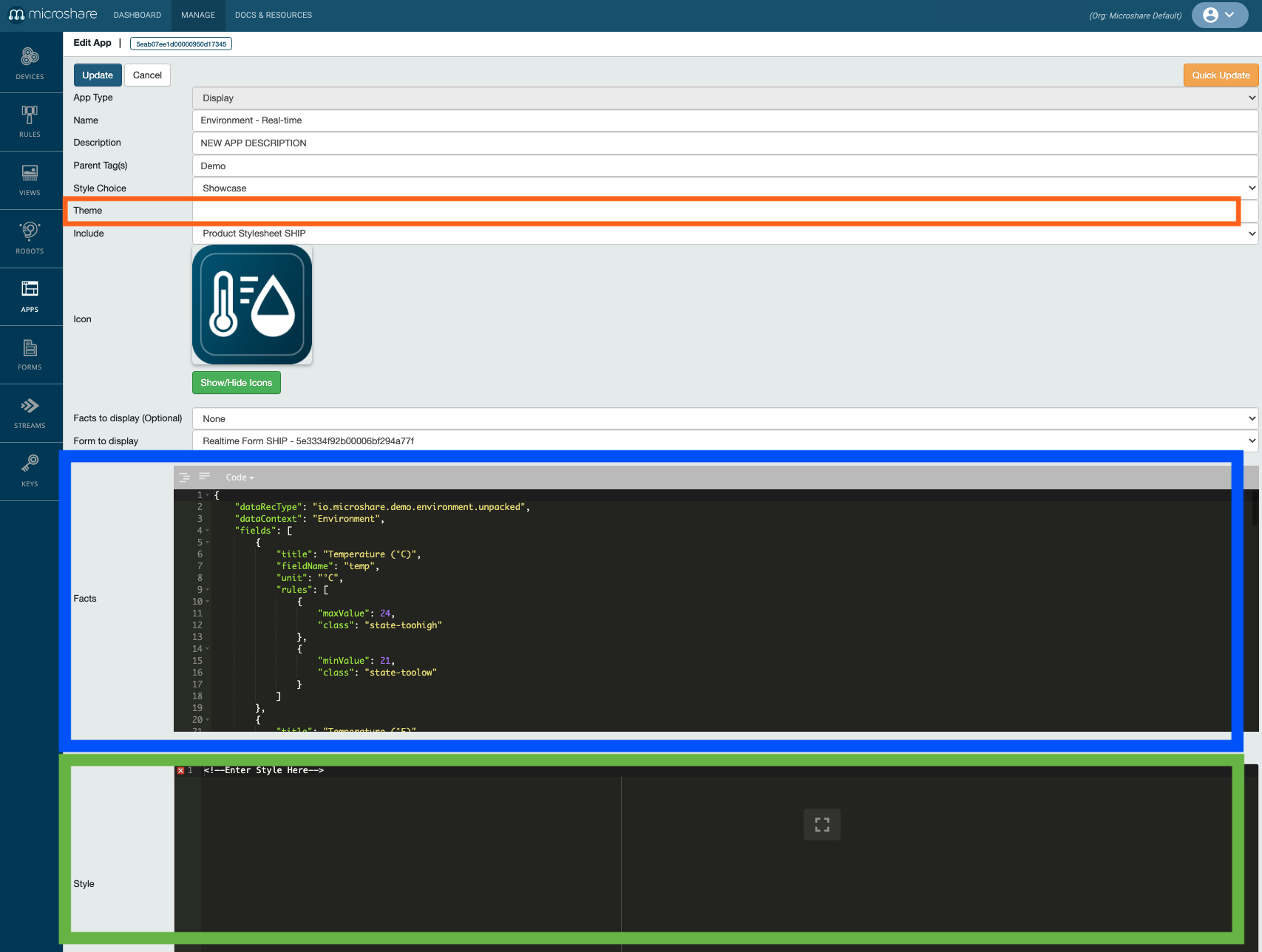Image resolution: width=1262 pixels, height=952 pixels.
Task: Click the "maxValue": 24 line
Action: 356,613
